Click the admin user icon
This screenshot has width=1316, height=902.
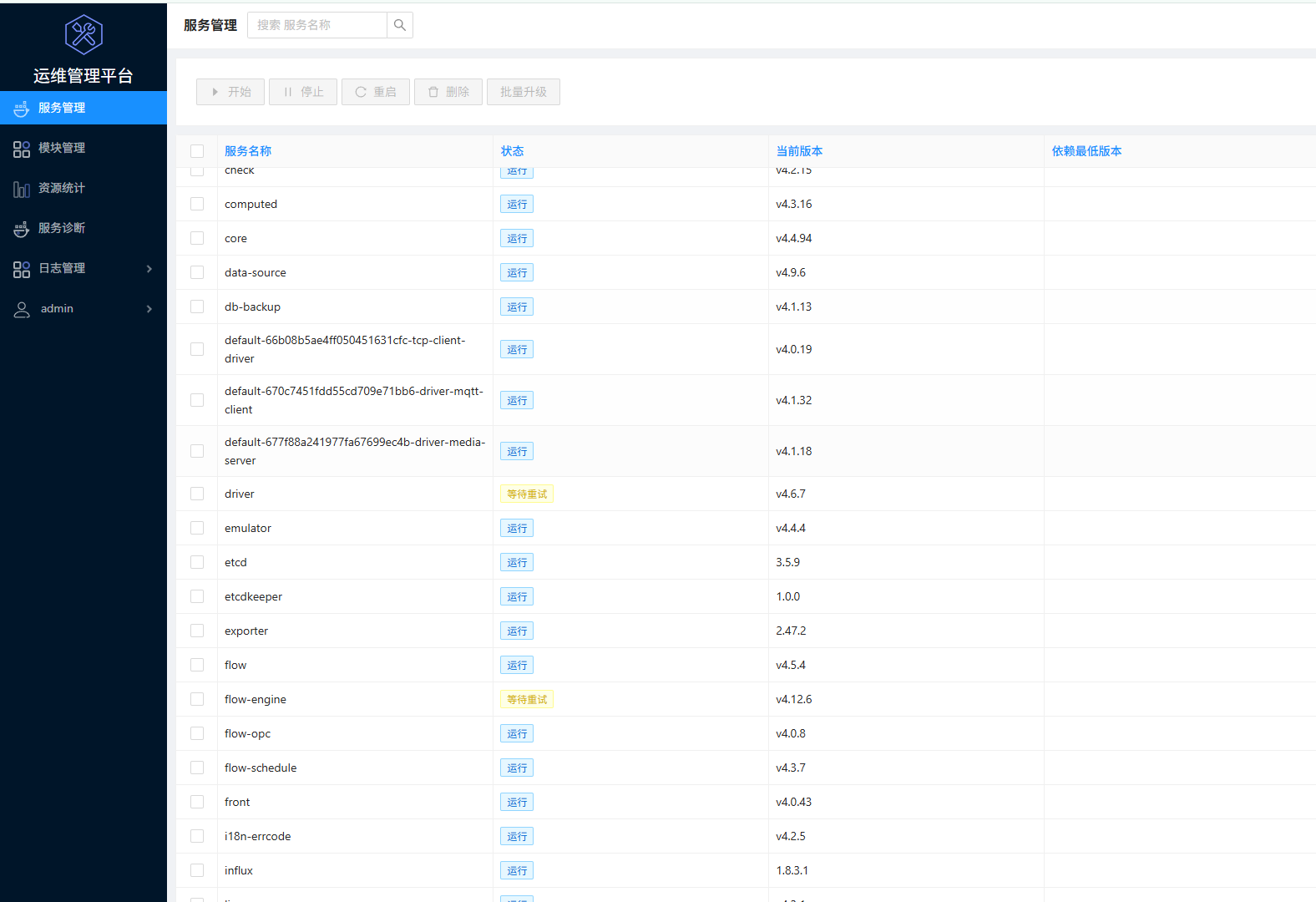pyautogui.click(x=22, y=309)
